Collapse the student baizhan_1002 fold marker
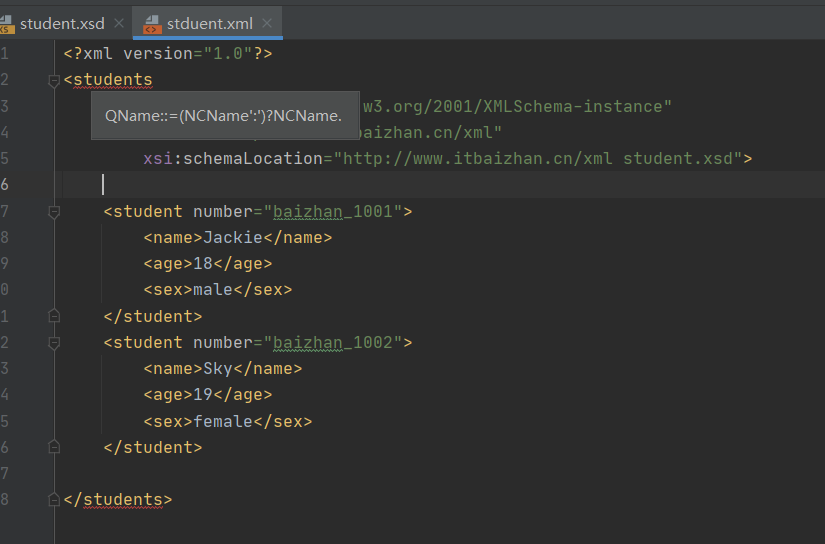This screenshot has height=544, width=825. (54, 343)
